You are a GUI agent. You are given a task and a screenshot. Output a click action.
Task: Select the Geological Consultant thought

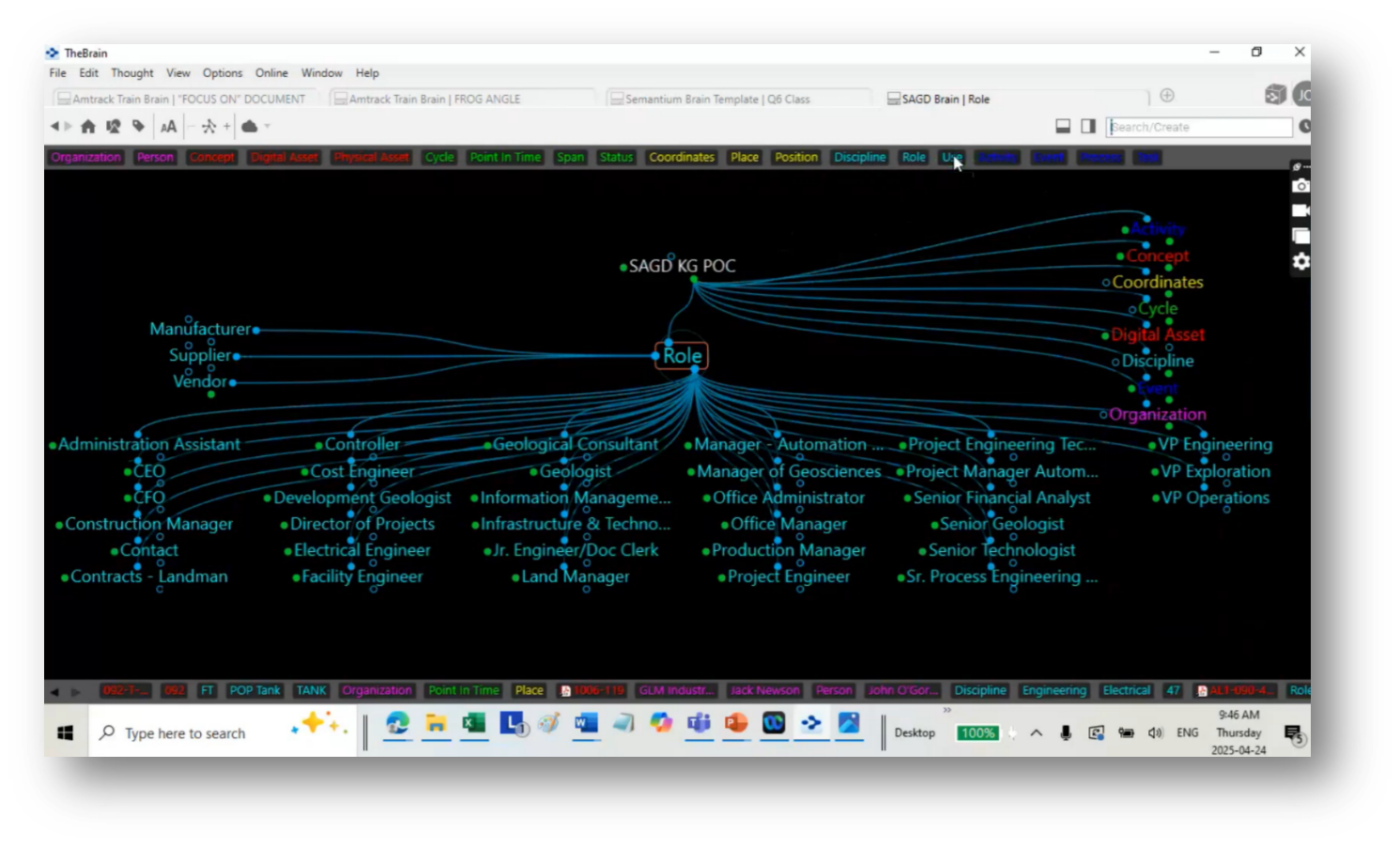(575, 445)
